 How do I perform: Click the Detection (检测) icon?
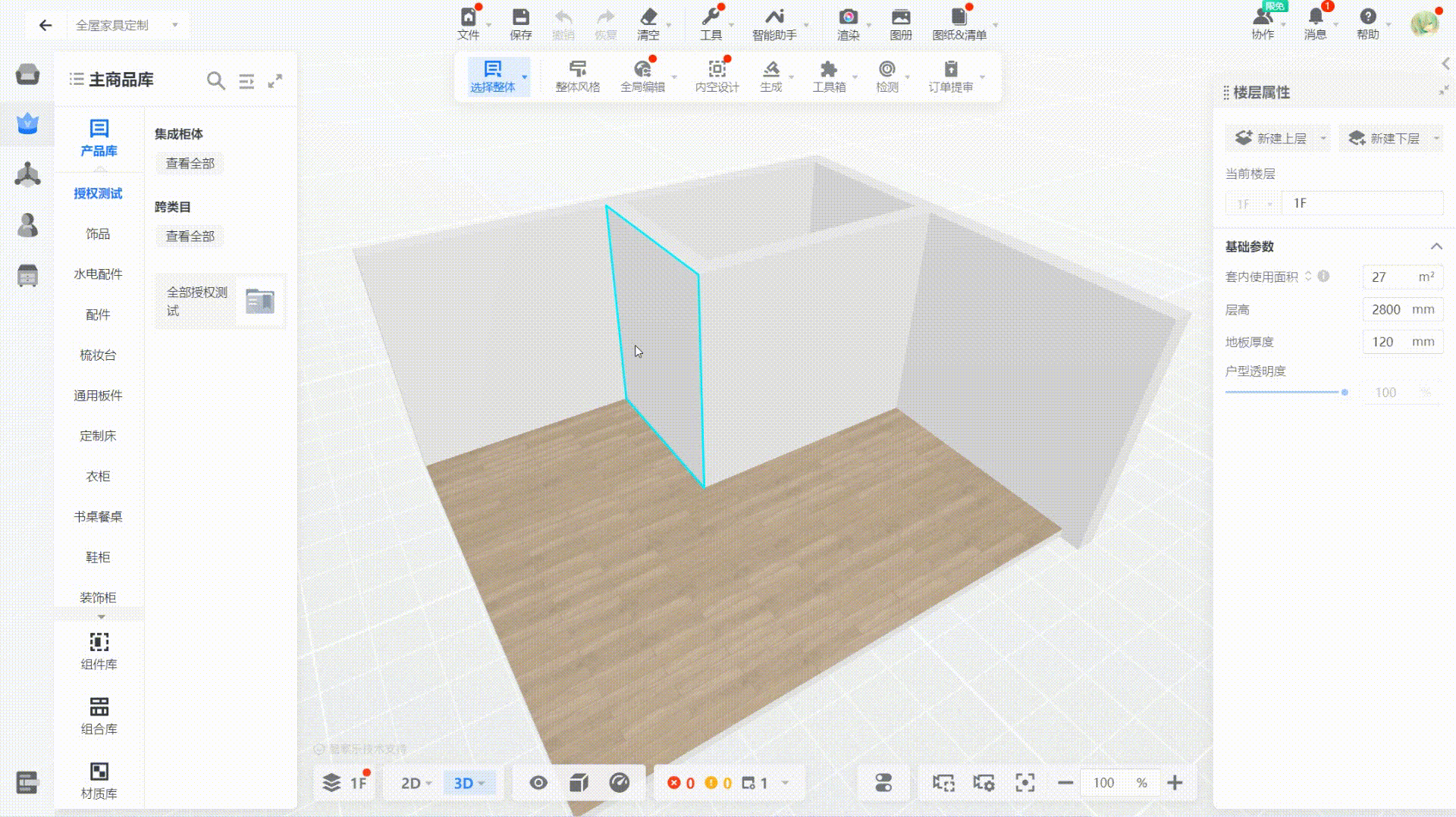(886, 77)
